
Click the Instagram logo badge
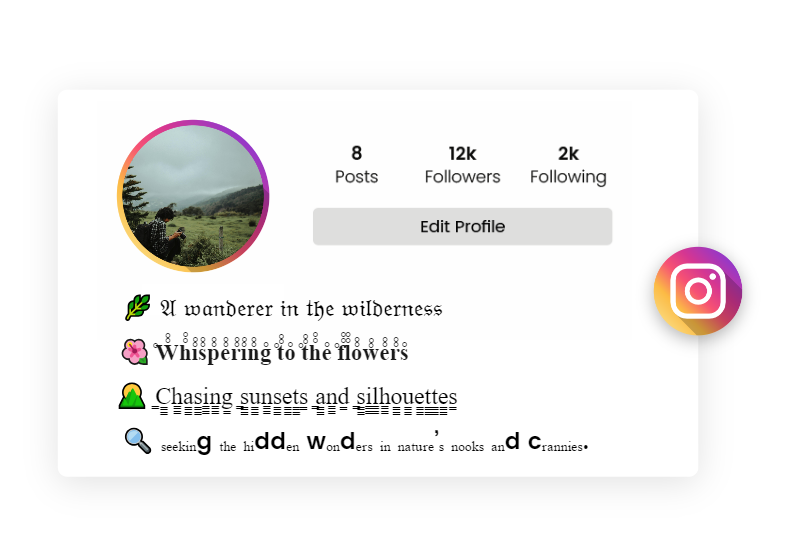point(697,291)
